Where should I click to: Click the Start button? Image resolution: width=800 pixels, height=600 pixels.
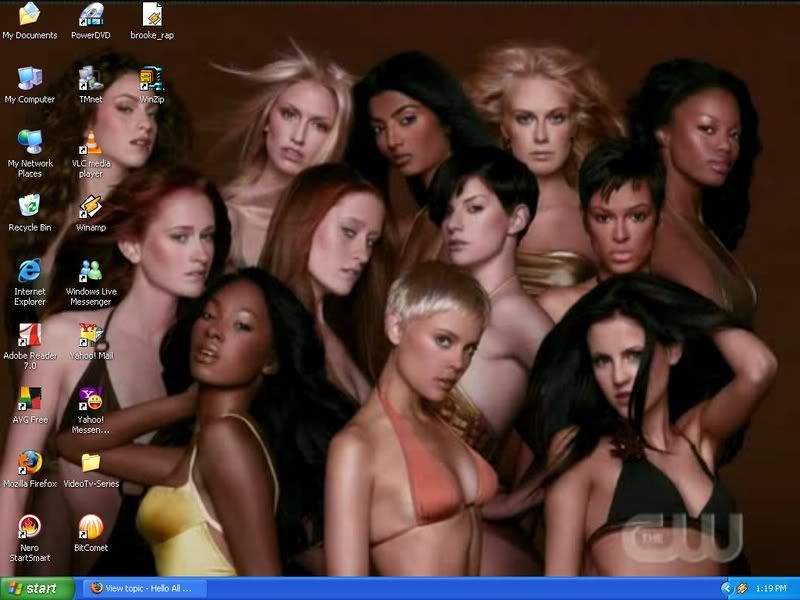(37, 589)
